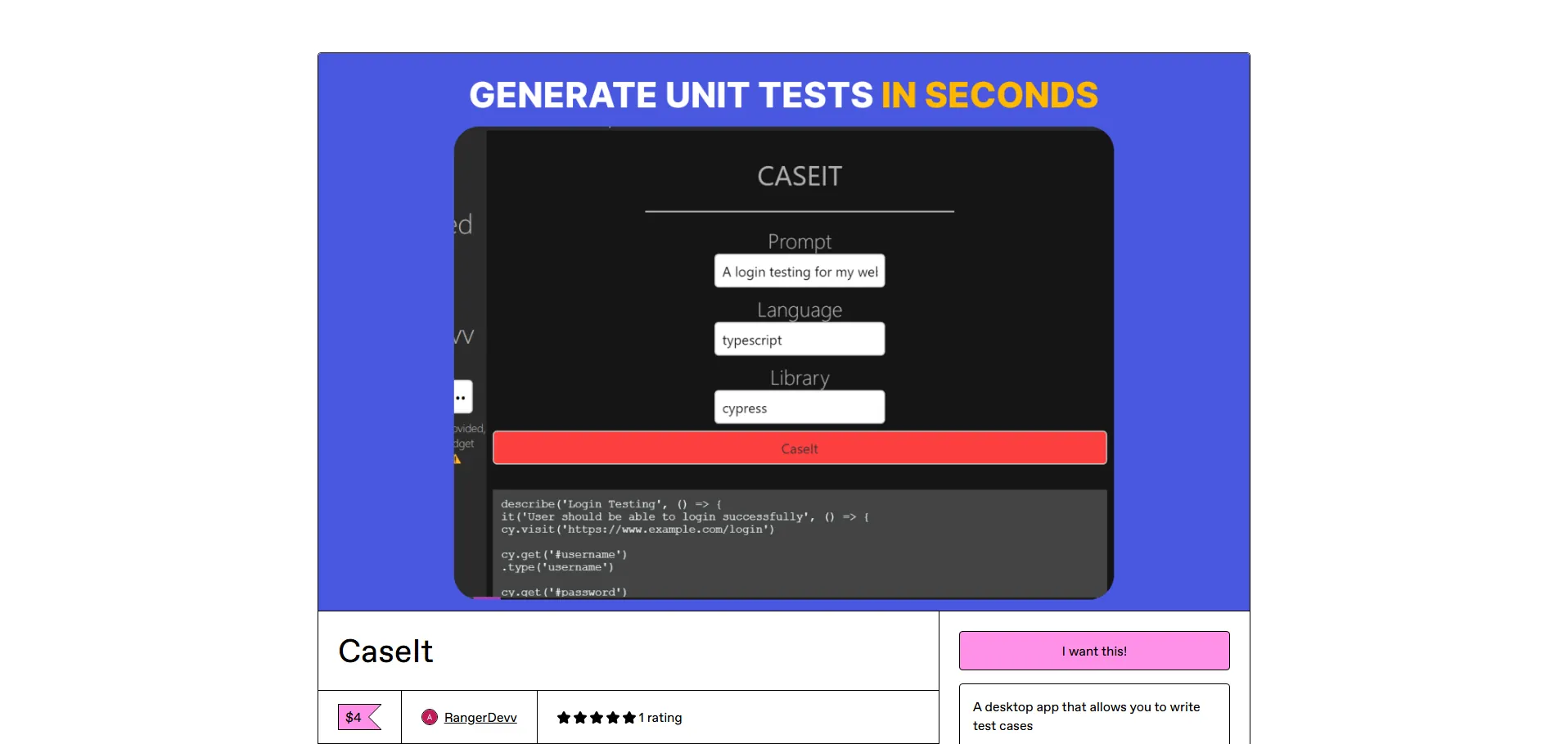The image size is (1568, 744).
Task: Click the first rating star
Action: tap(564, 718)
